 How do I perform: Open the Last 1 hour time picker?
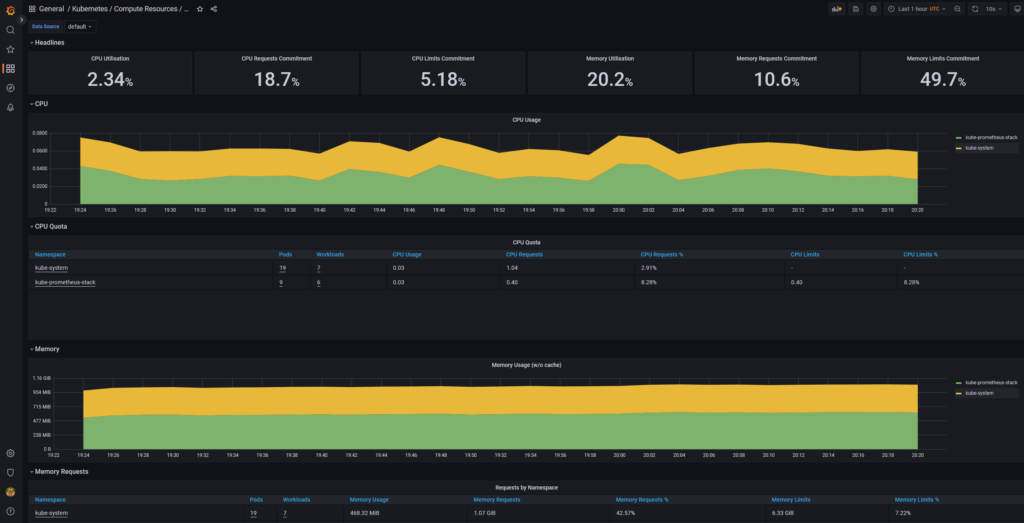(x=916, y=9)
